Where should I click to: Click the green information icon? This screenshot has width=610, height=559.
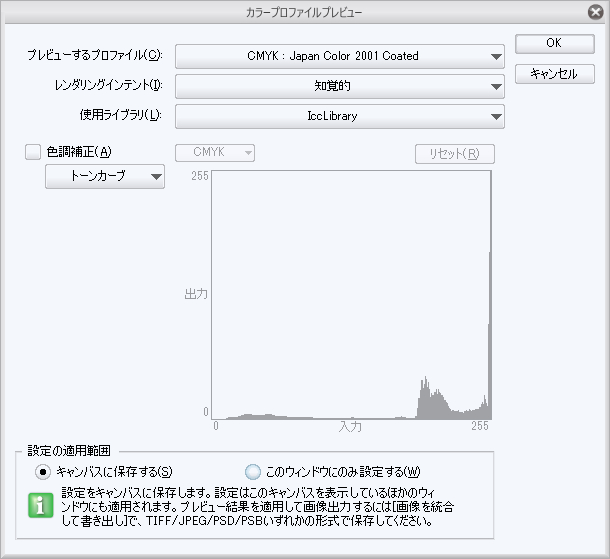click(40, 505)
